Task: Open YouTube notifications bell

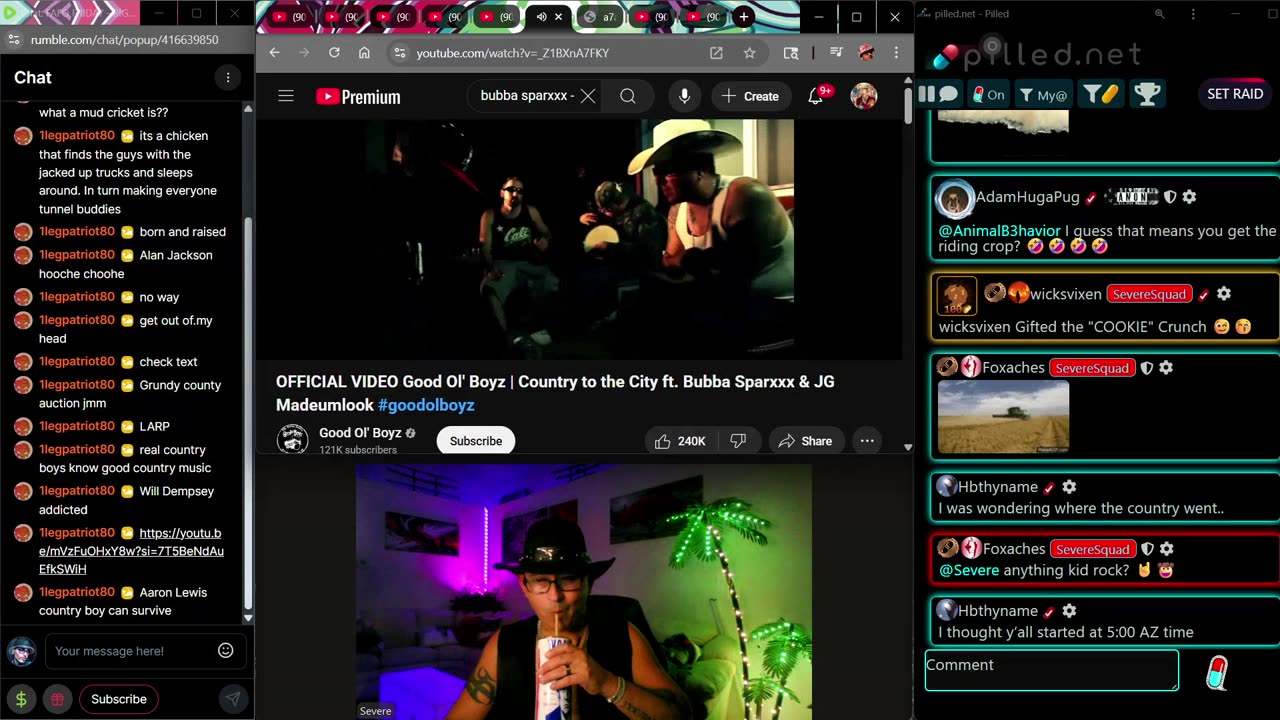Action: 816,96
